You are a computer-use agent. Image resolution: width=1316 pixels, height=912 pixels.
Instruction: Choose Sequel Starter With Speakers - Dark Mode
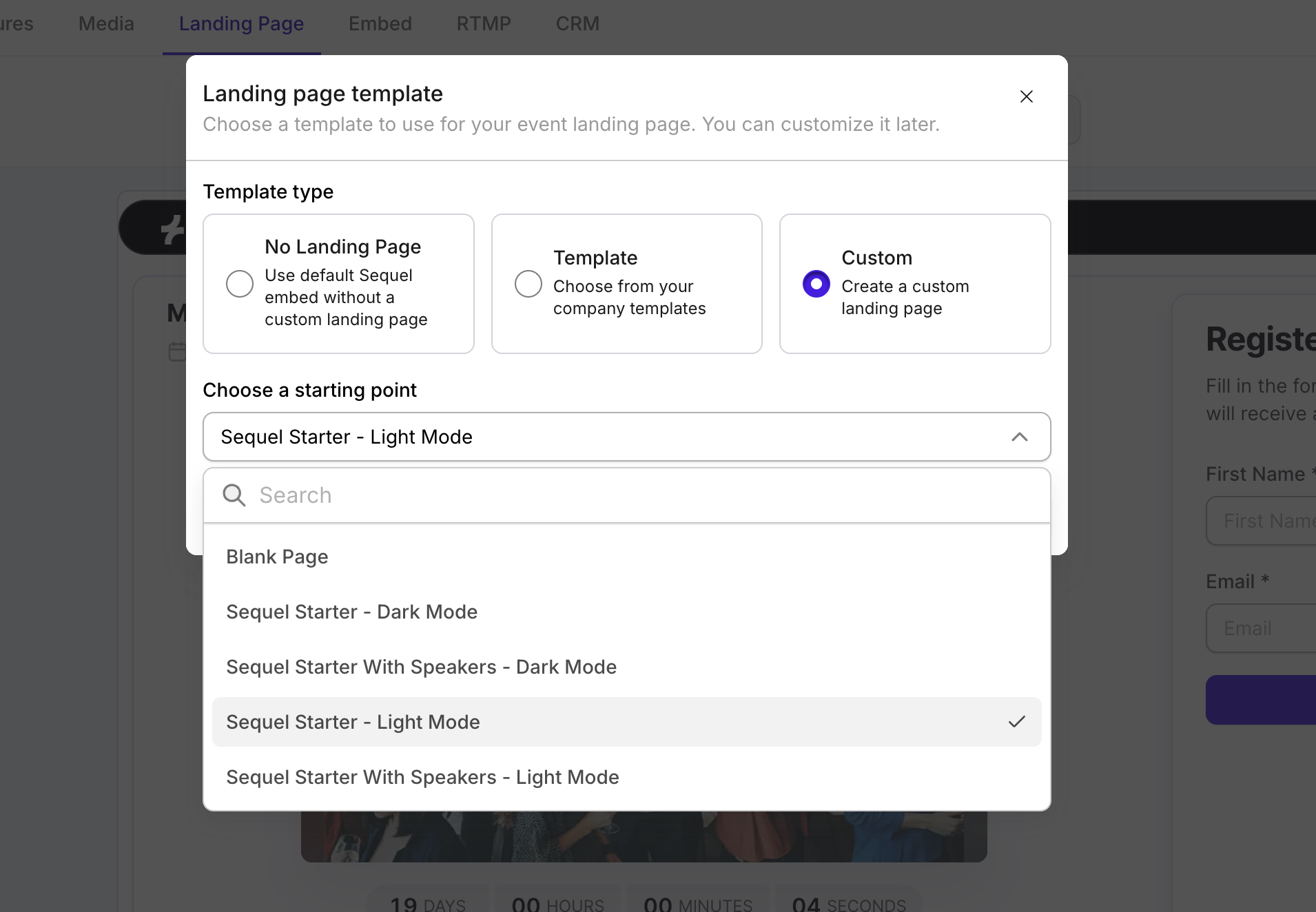tap(627, 667)
